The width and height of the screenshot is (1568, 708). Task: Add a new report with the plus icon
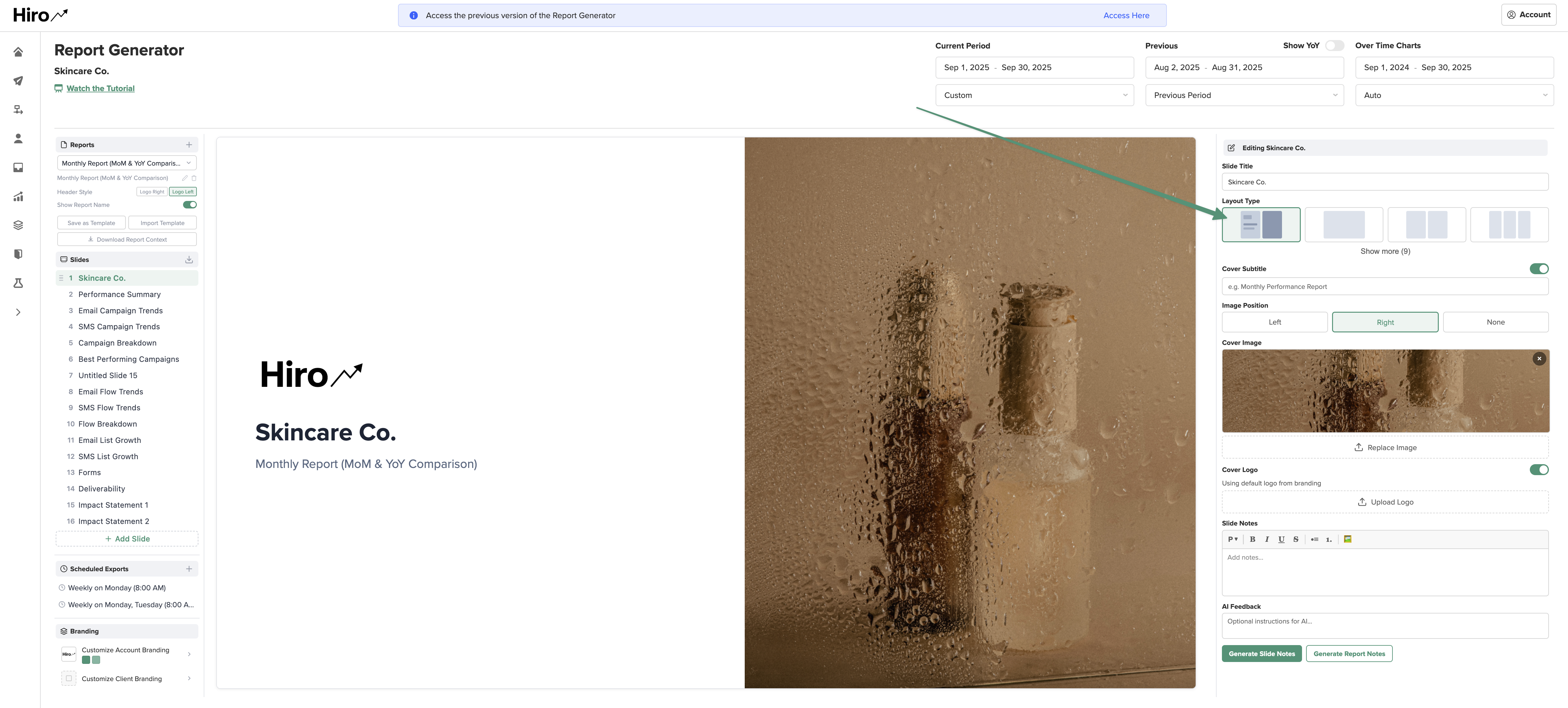189,145
